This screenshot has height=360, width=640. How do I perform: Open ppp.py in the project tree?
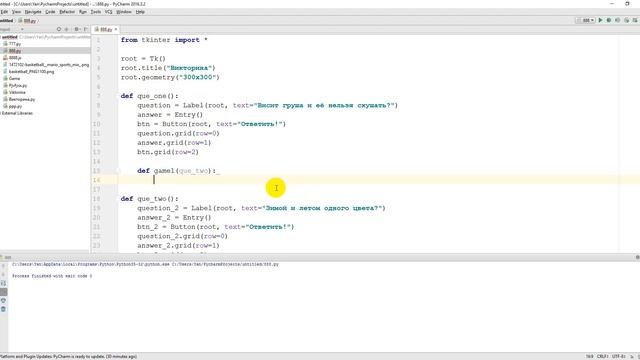(x=16, y=106)
